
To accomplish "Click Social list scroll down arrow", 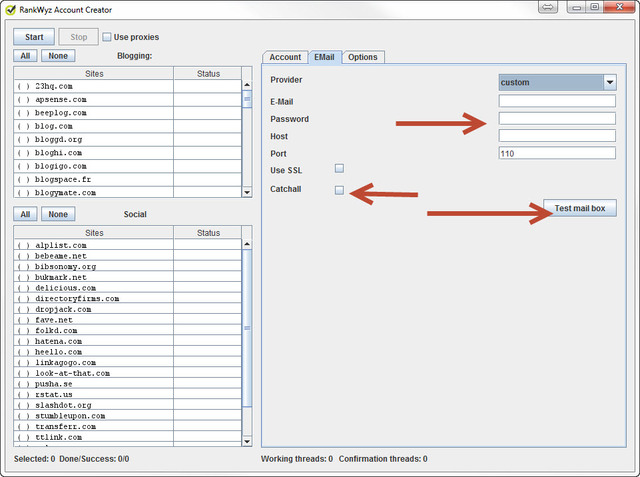I will (247, 441).
